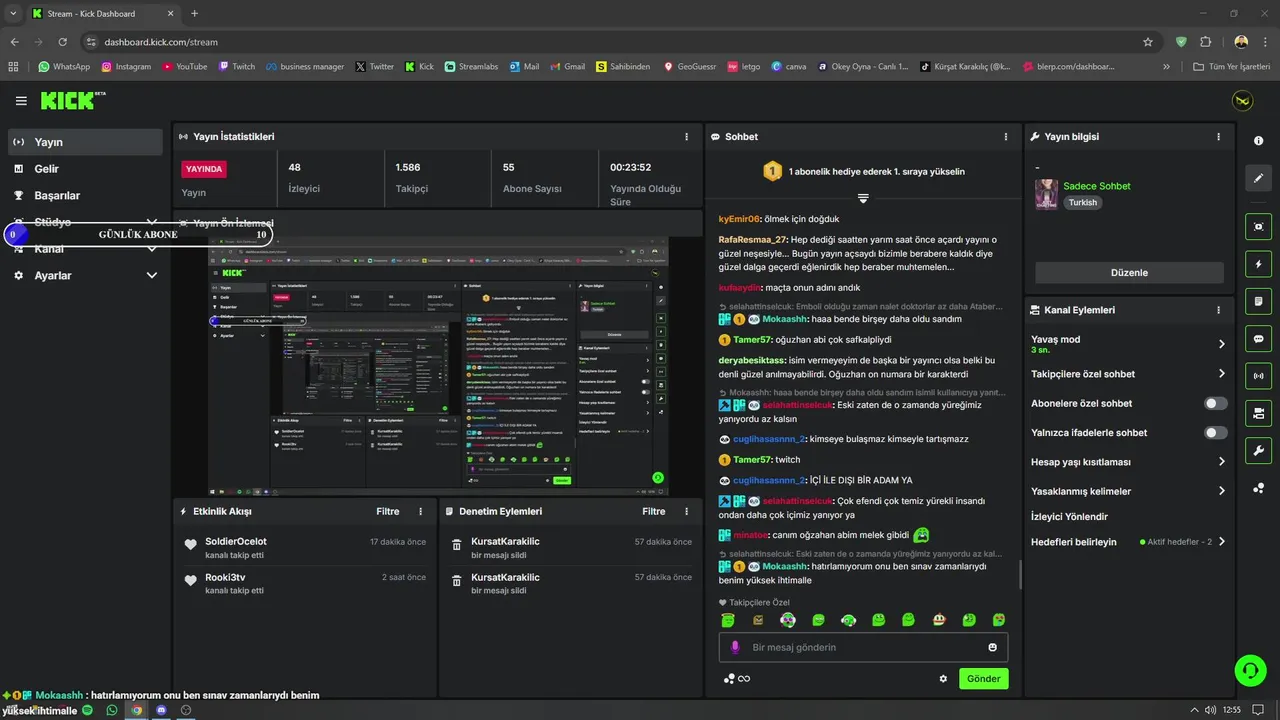This screenshot has height=720, width=1280.
Task: Open the hamburger menu beside the Kick logo
Action: tap(21, 101)
